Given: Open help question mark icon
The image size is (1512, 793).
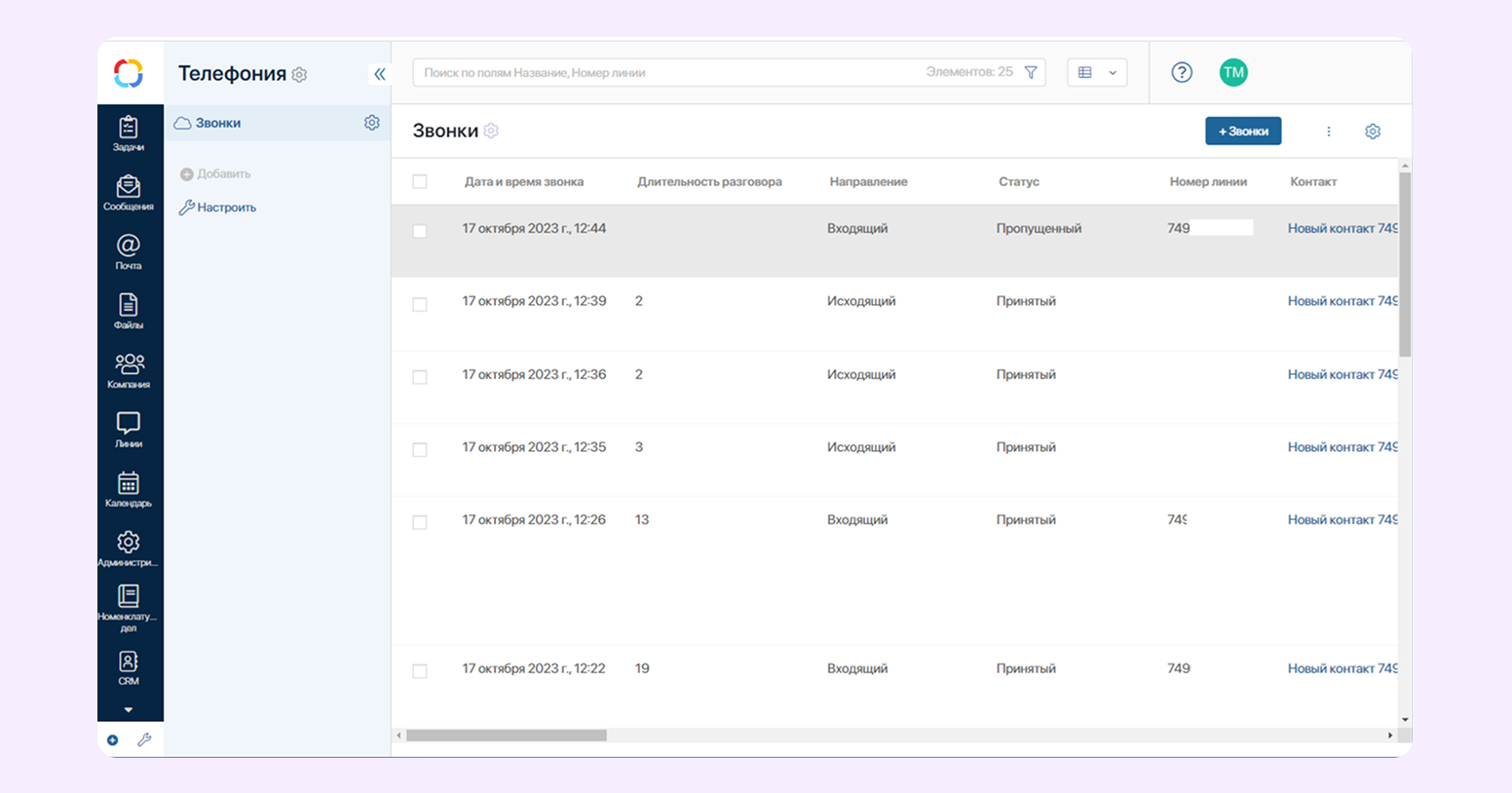Looking at the screenshot, I should click(x=1182, y=72).
